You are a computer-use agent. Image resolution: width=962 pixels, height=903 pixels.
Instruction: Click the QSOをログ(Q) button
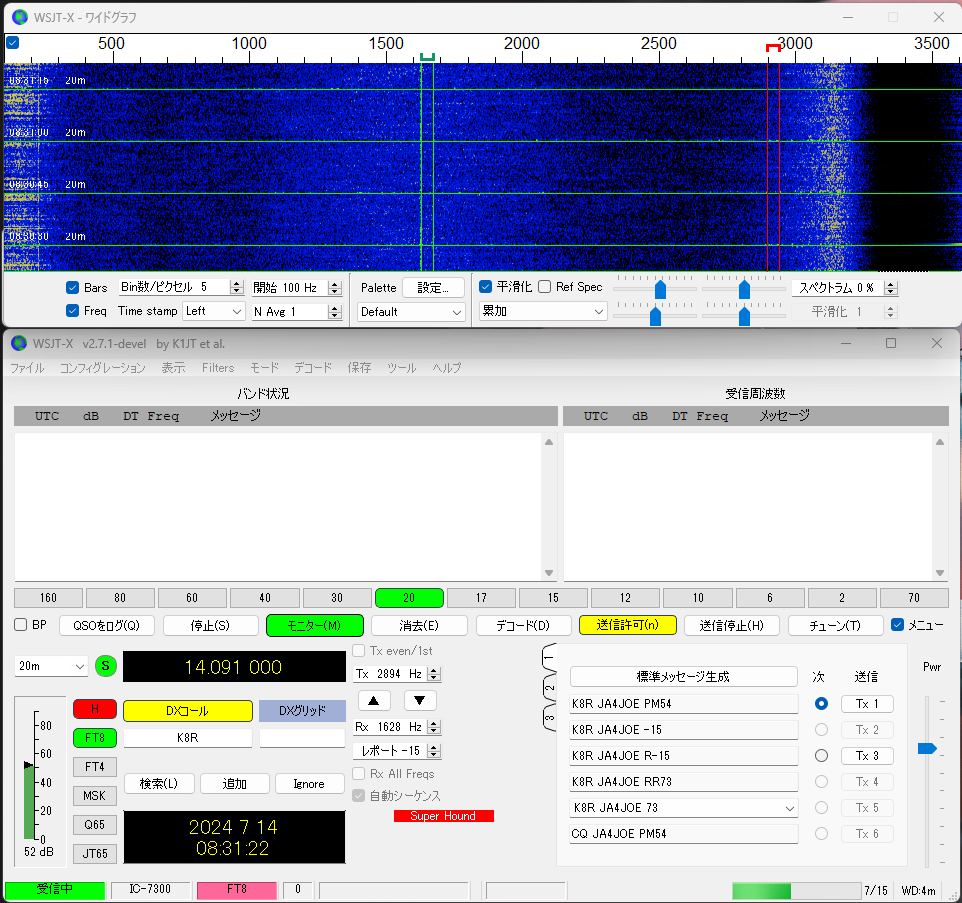pyautogui.click(x=107, y=625)
